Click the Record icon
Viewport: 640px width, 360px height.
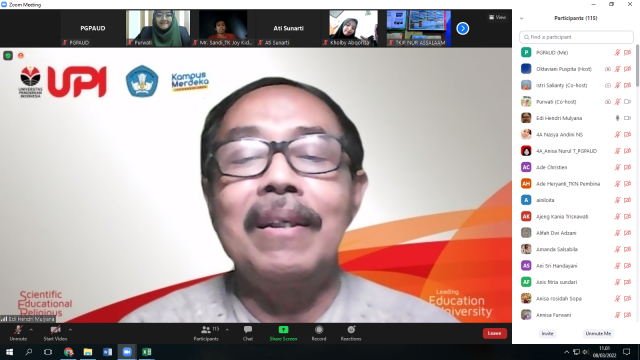[319, 329]
